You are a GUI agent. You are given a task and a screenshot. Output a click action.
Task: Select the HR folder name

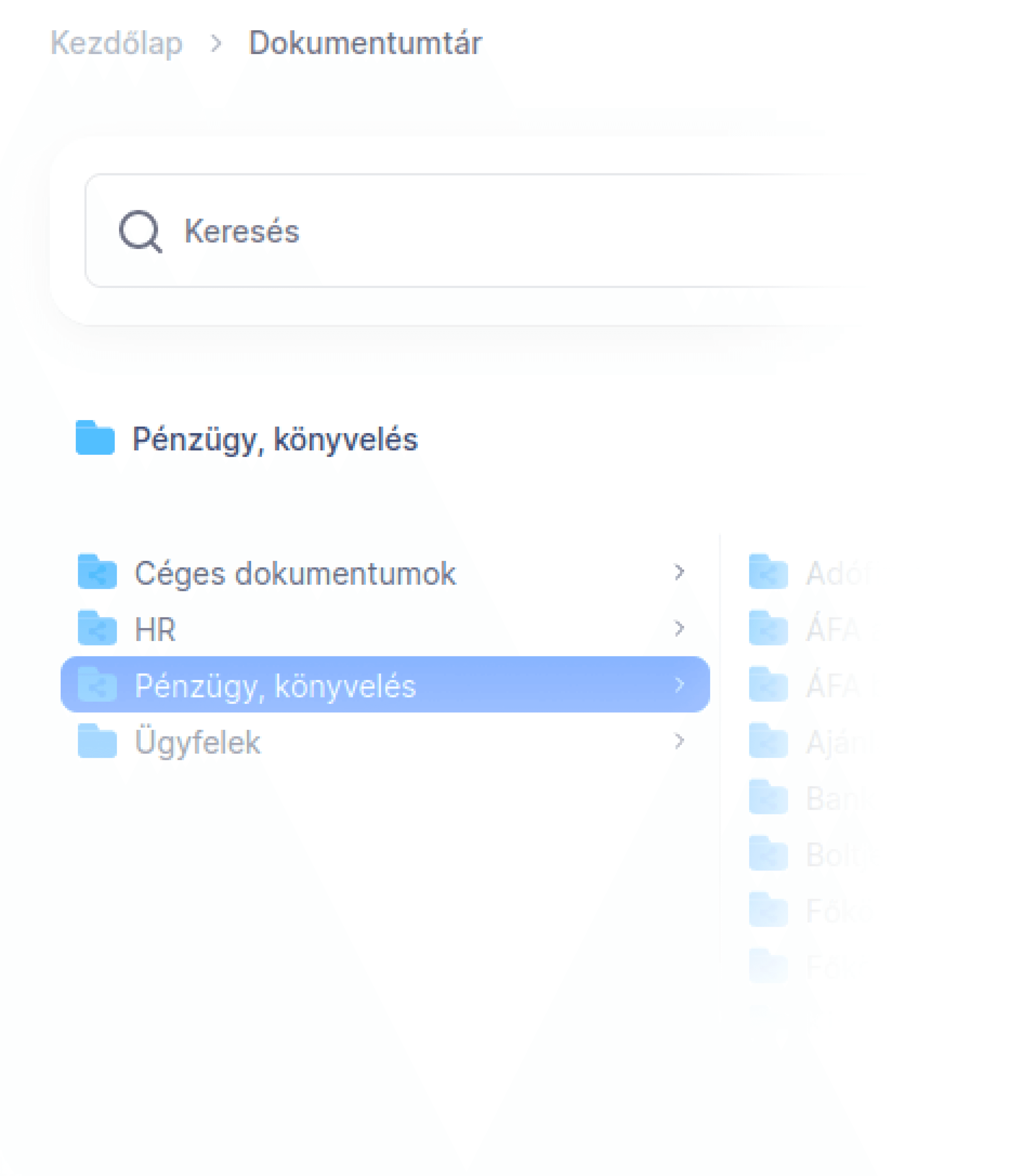coord(155,629)
